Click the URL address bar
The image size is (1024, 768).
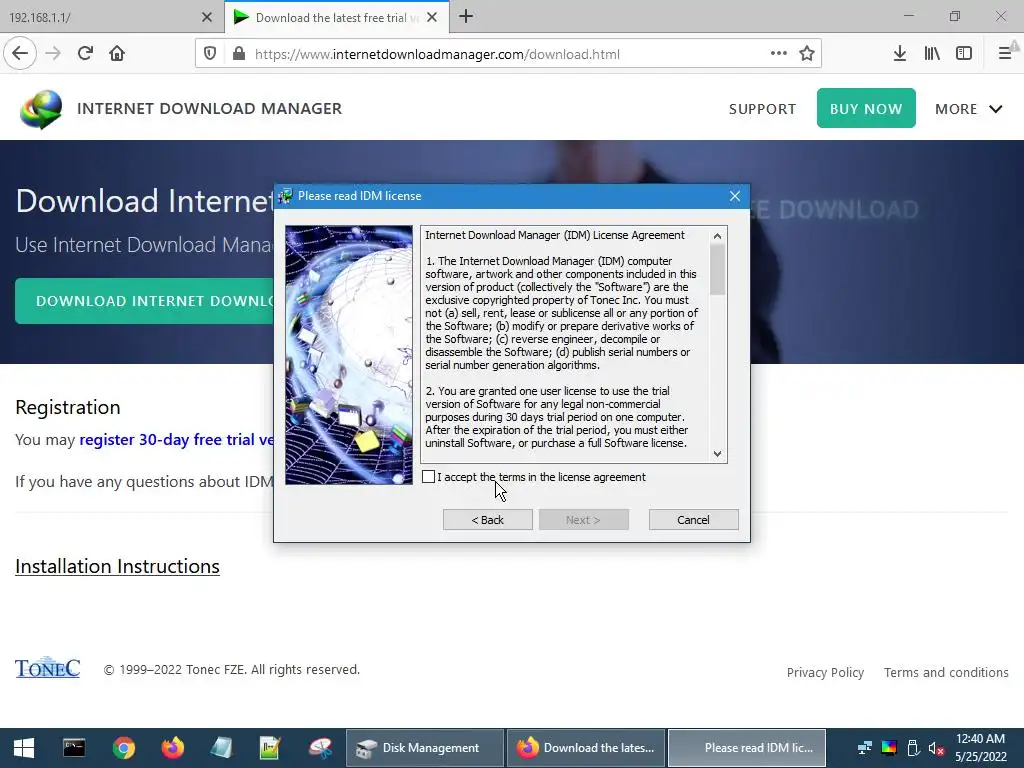(508, 54)
